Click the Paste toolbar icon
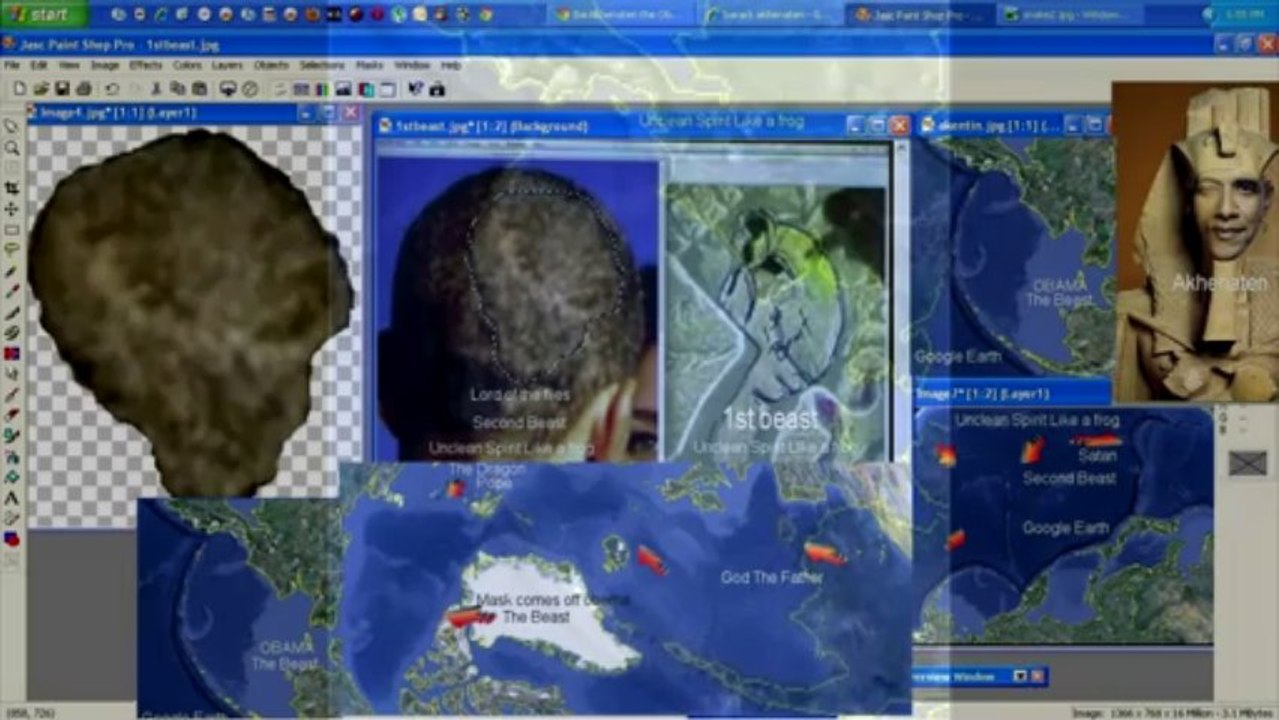The image size is (1279, 720). pyautogui.click(x=199, y=89)
